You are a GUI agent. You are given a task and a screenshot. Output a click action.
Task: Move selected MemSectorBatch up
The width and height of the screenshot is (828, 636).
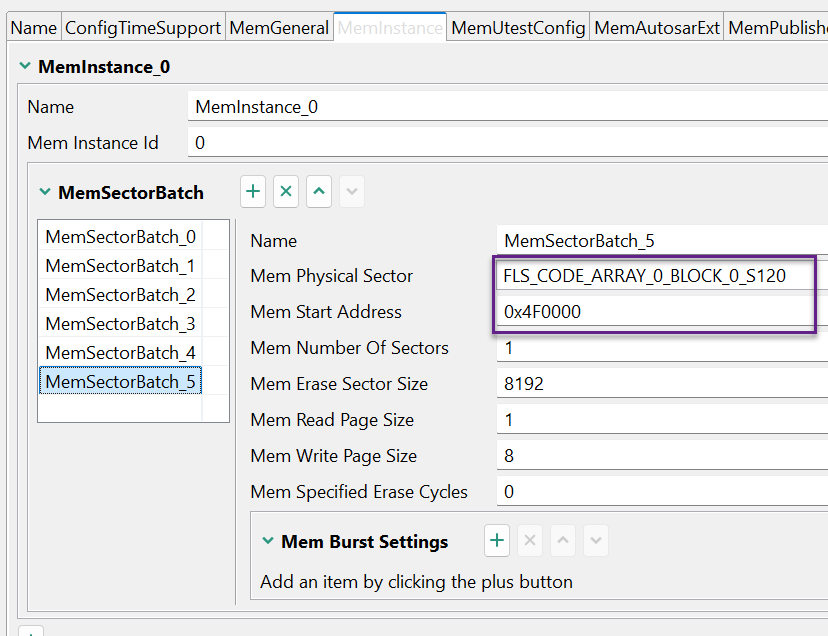319,191
